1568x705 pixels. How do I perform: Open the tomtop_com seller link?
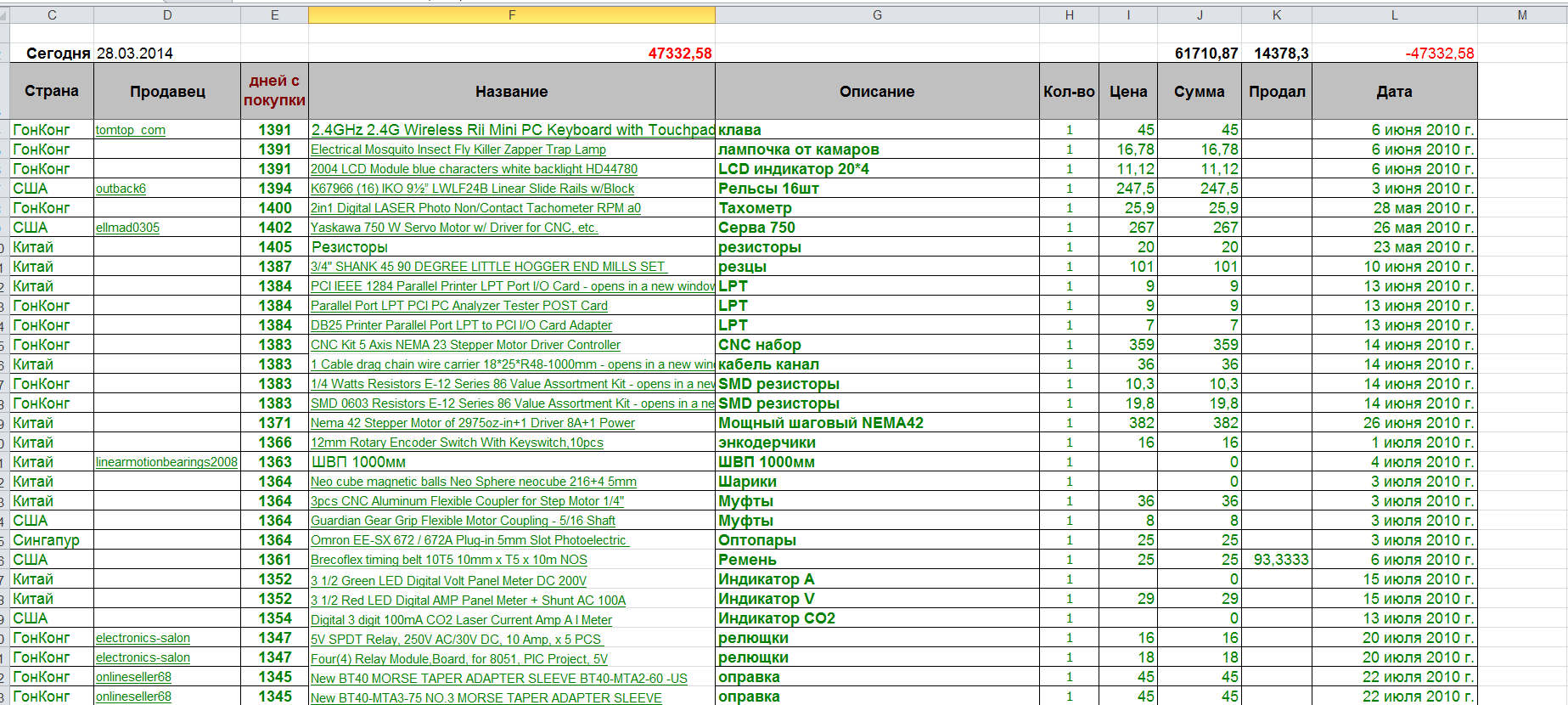pyautogui.click(x=131, y=130)
